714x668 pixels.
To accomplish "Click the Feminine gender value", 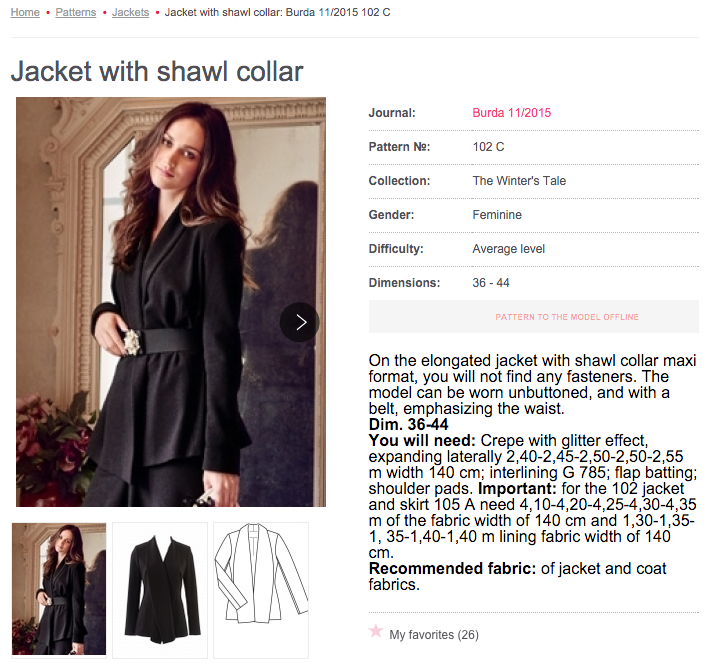I will pyautogui.click(x=497, y=214).
